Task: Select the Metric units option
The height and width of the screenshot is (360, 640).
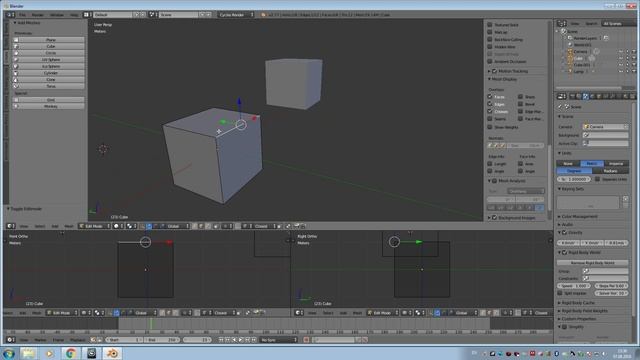Action: [592, 163]
